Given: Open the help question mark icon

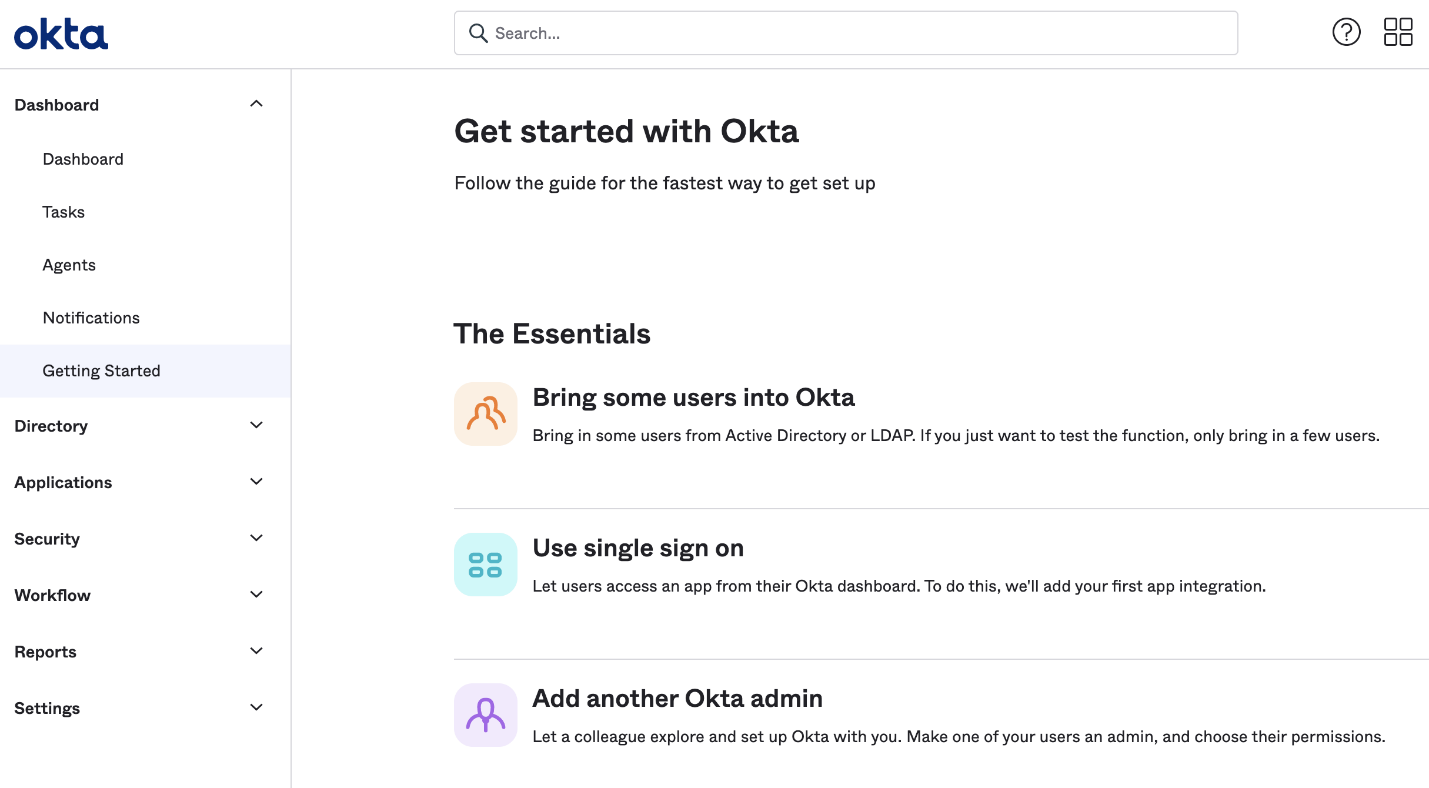Looking at the screenshot, I should tap(1346, 33).
